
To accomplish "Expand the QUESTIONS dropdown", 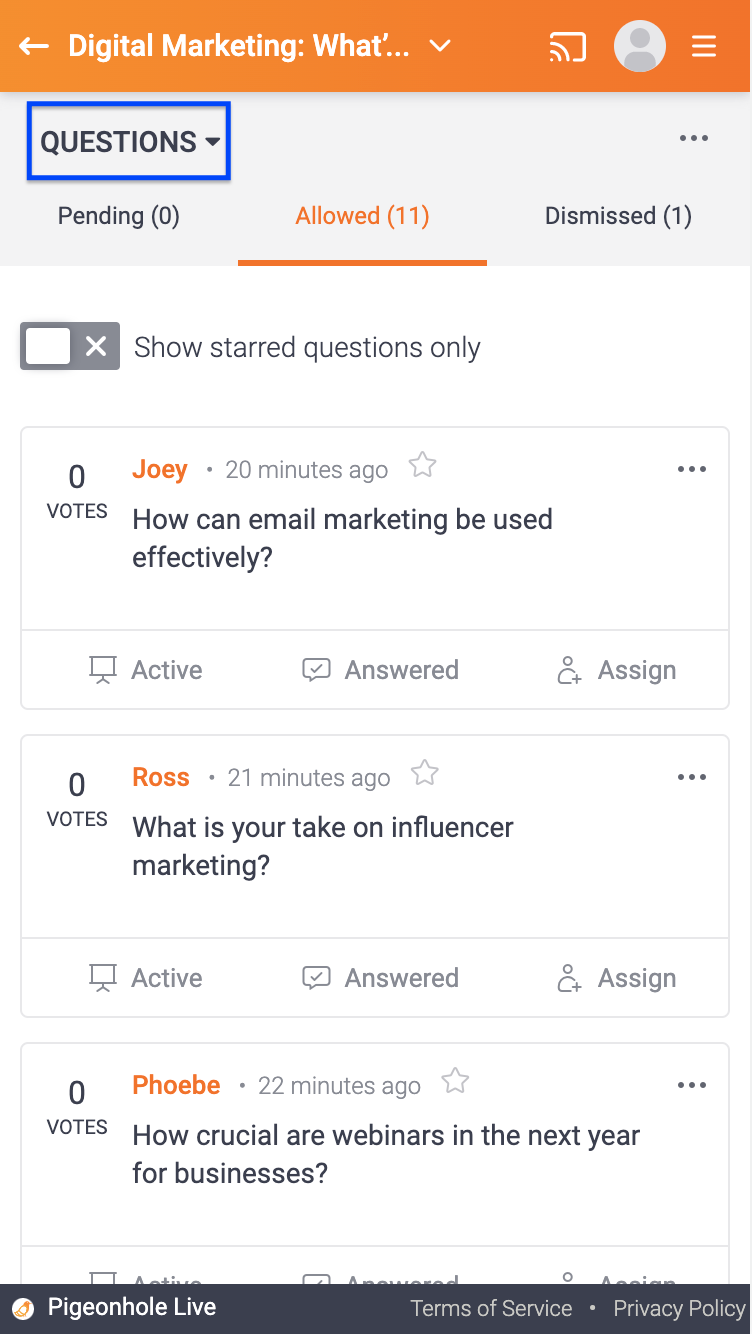I will tap(130, 142).
